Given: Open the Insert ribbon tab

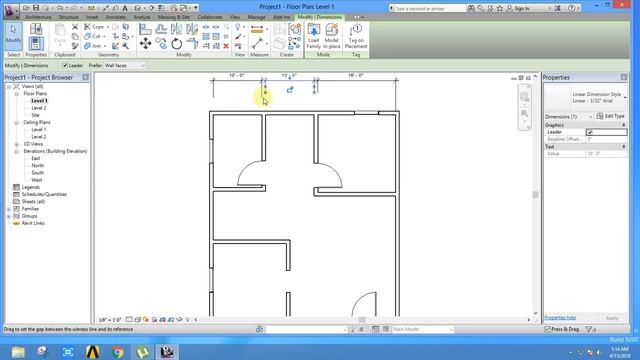Looking at the screenshot, I should 92,17.
